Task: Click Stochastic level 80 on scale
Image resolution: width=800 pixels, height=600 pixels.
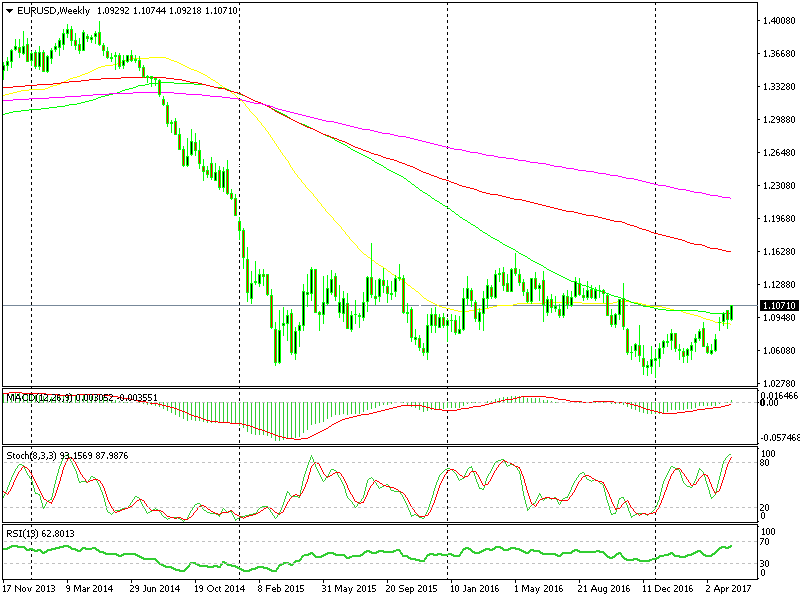Action: pos(764,463)
